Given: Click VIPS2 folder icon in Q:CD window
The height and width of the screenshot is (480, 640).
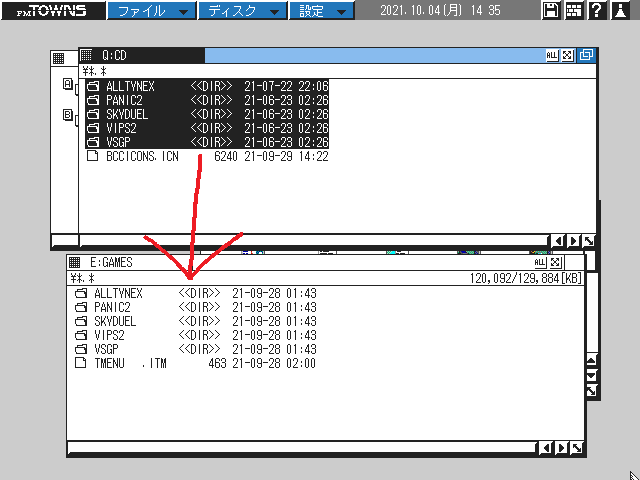Looking at the screenshot, I should coord(93,128).
